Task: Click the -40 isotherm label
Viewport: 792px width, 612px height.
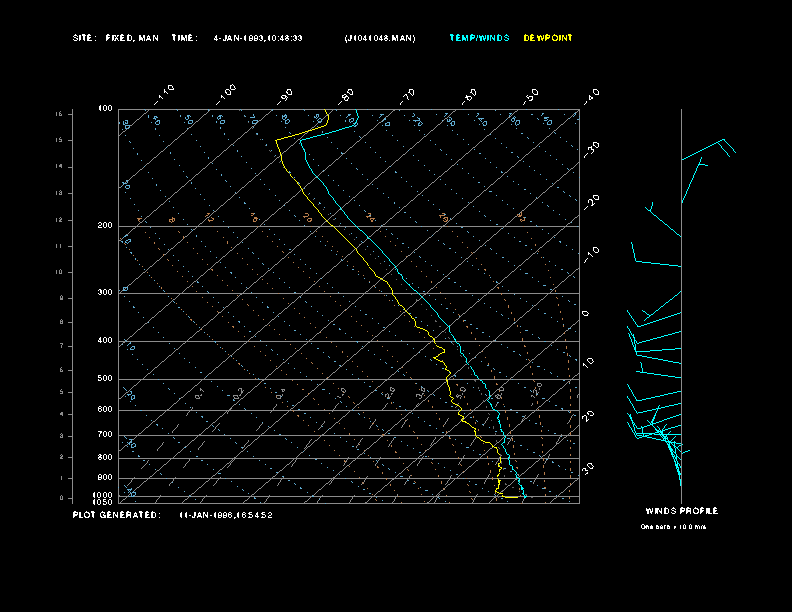Action: click(591, 96)
